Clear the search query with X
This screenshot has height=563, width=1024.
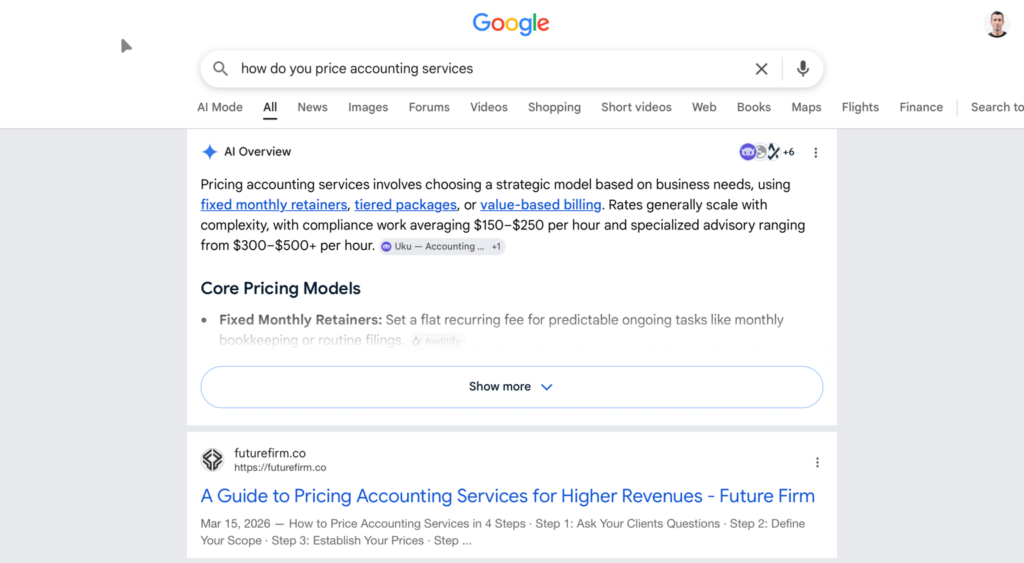[x=761, y=69]
